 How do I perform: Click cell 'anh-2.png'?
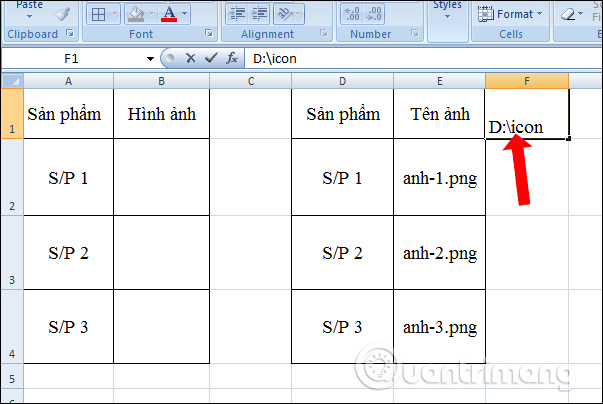[440, 253]
